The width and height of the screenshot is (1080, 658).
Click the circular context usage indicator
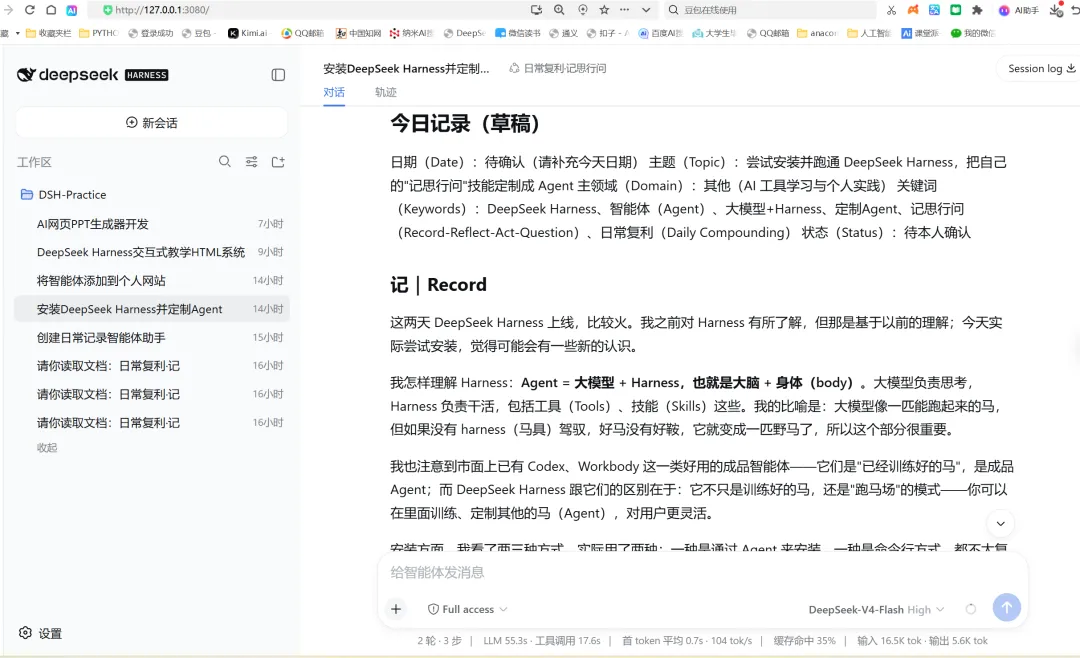tap(970, 609)
